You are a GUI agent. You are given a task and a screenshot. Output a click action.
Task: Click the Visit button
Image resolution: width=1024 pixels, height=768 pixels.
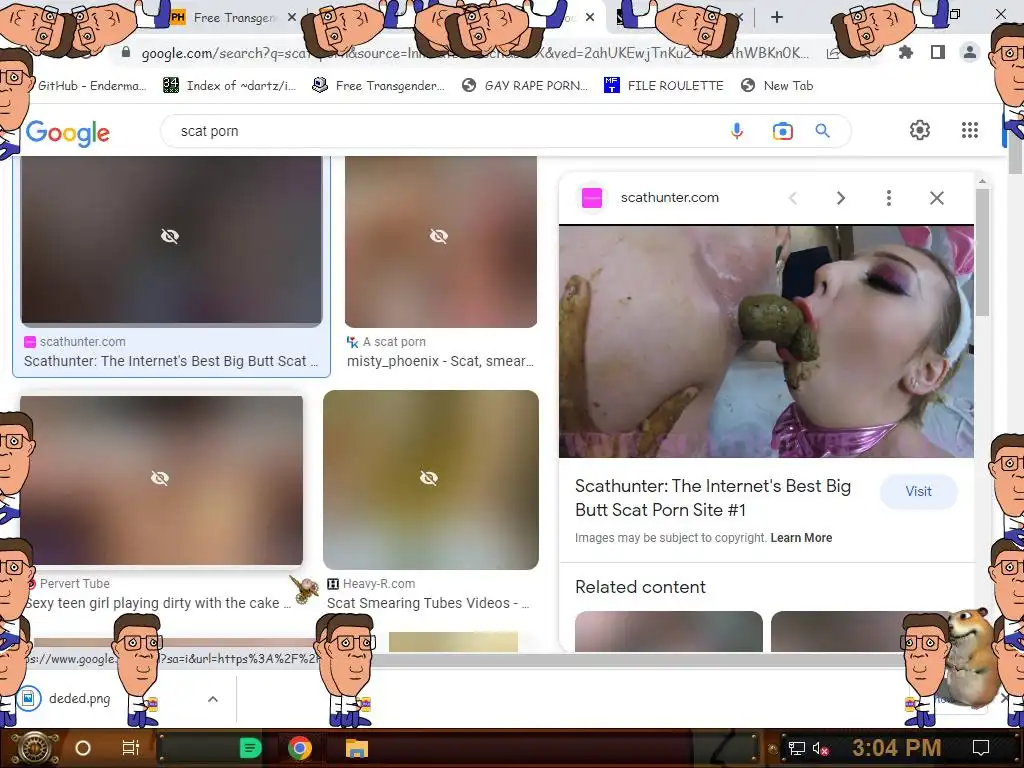coord(918,492)
